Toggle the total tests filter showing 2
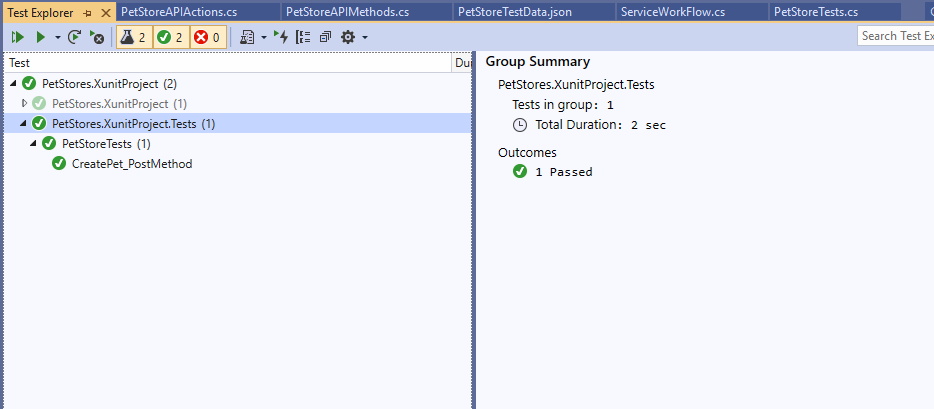 pos(134,38)
